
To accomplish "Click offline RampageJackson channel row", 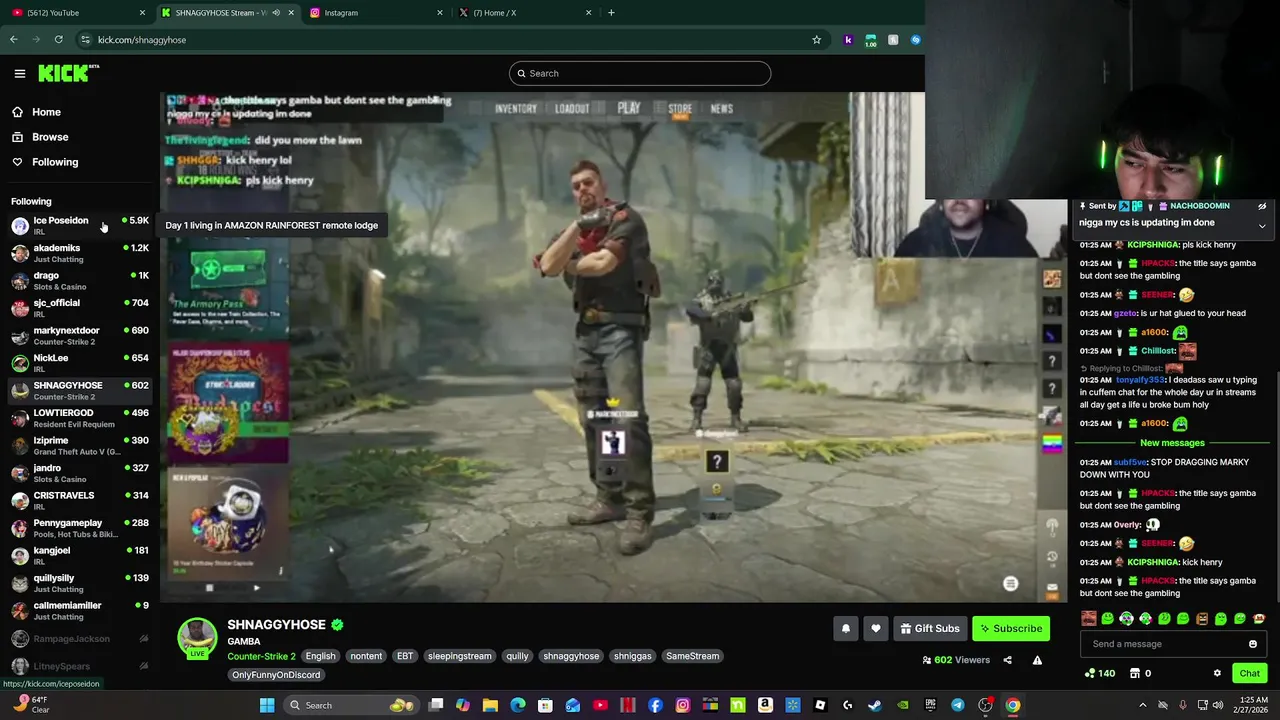I will coord(80,639).
